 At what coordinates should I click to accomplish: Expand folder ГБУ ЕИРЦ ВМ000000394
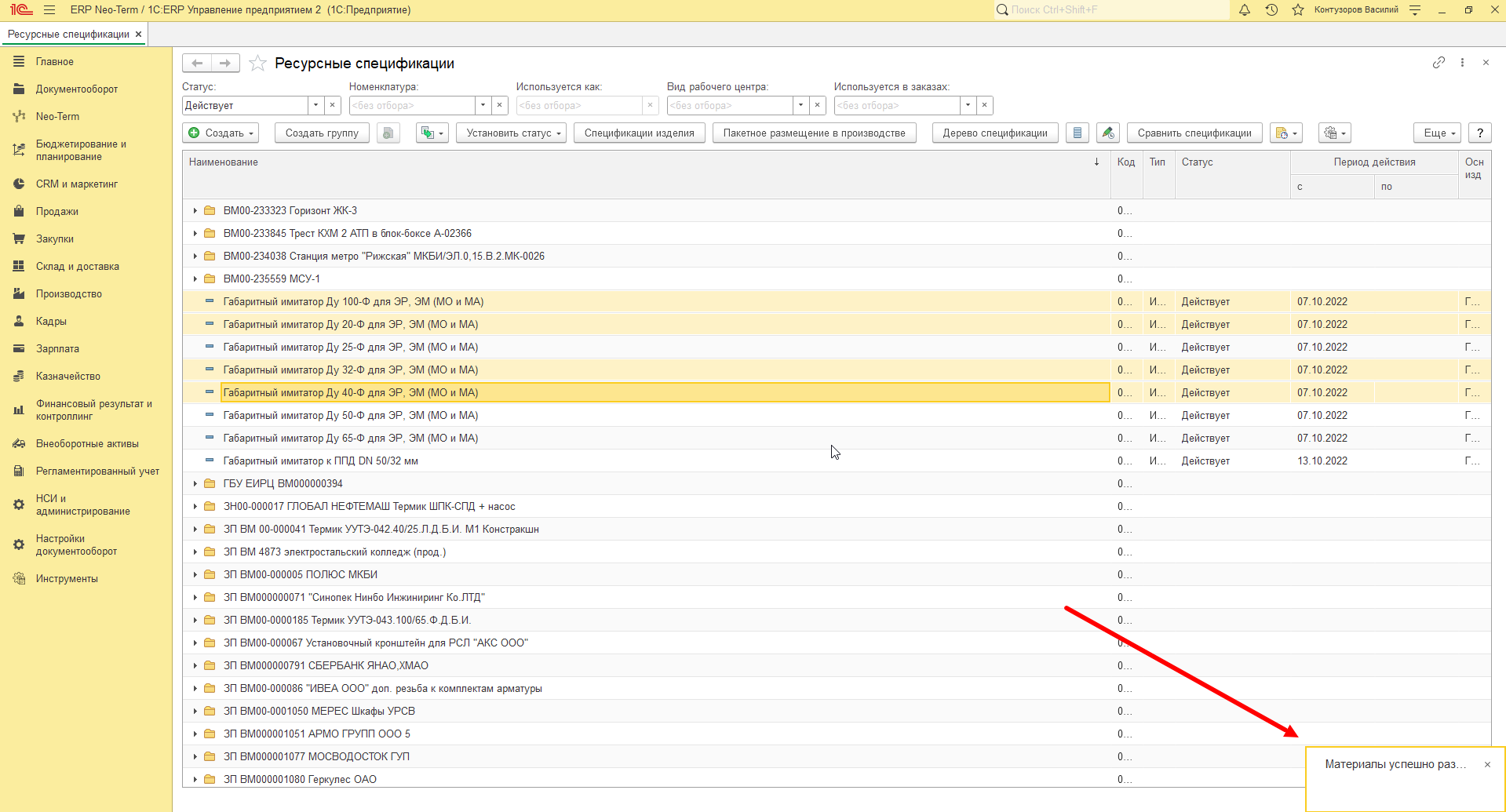(195, 484)
